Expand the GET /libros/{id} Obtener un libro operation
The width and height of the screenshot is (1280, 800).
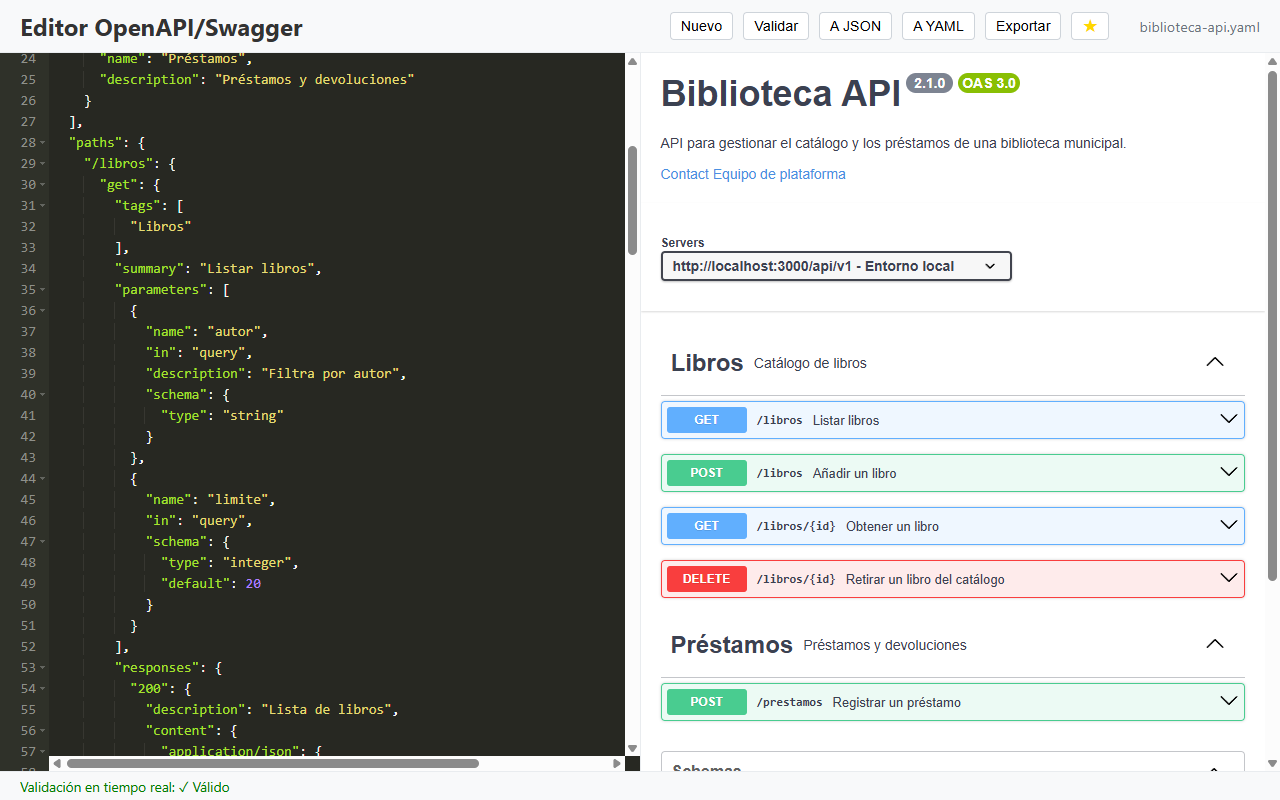click(x=953, y=526)
